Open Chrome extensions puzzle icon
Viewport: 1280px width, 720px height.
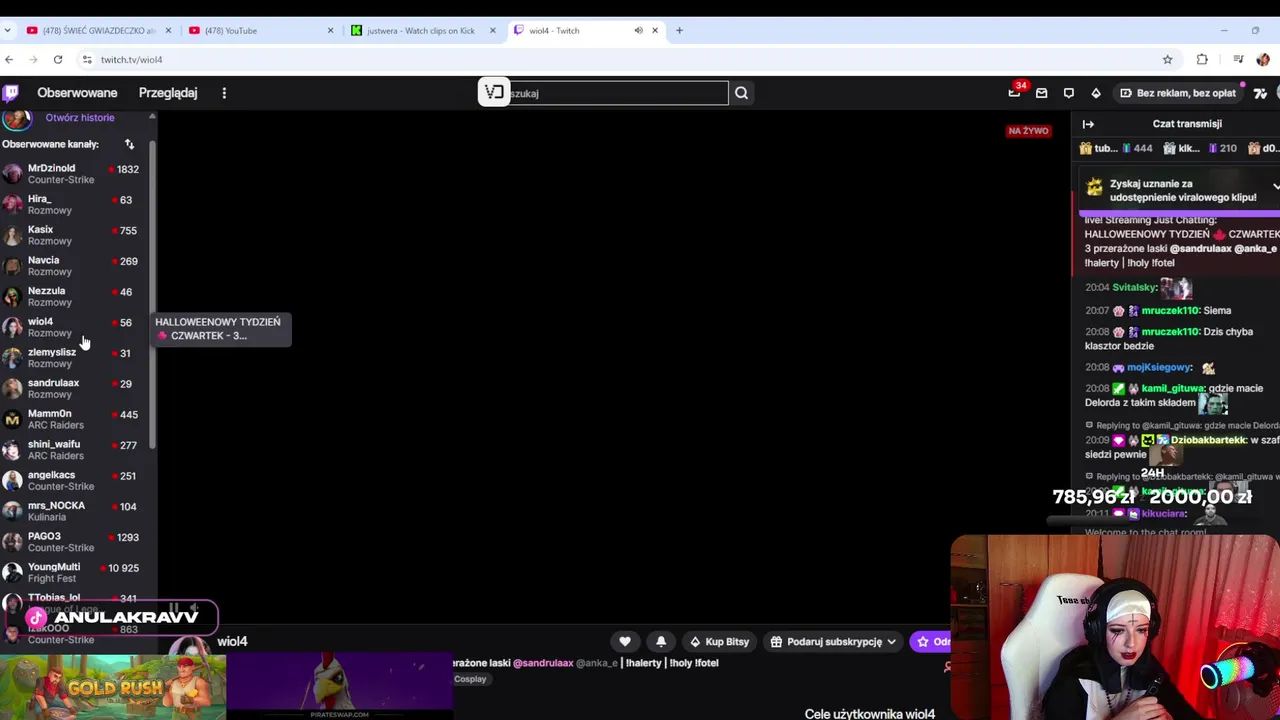click(1202, 59)
